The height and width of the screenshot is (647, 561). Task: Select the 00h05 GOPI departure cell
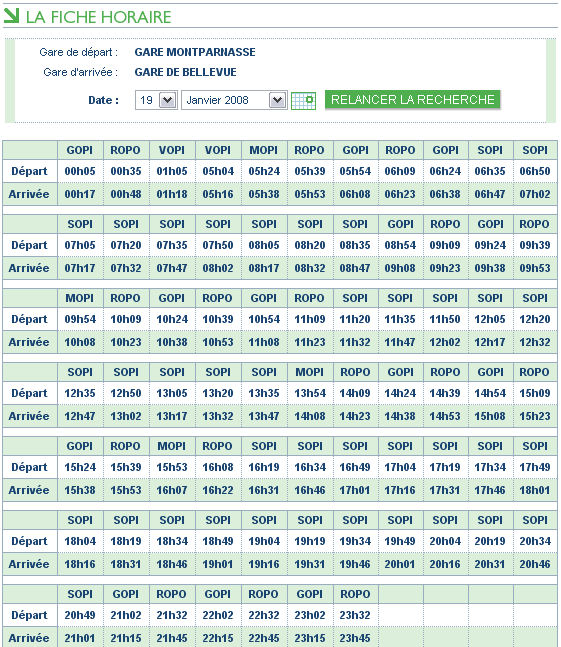click(80, 171)
